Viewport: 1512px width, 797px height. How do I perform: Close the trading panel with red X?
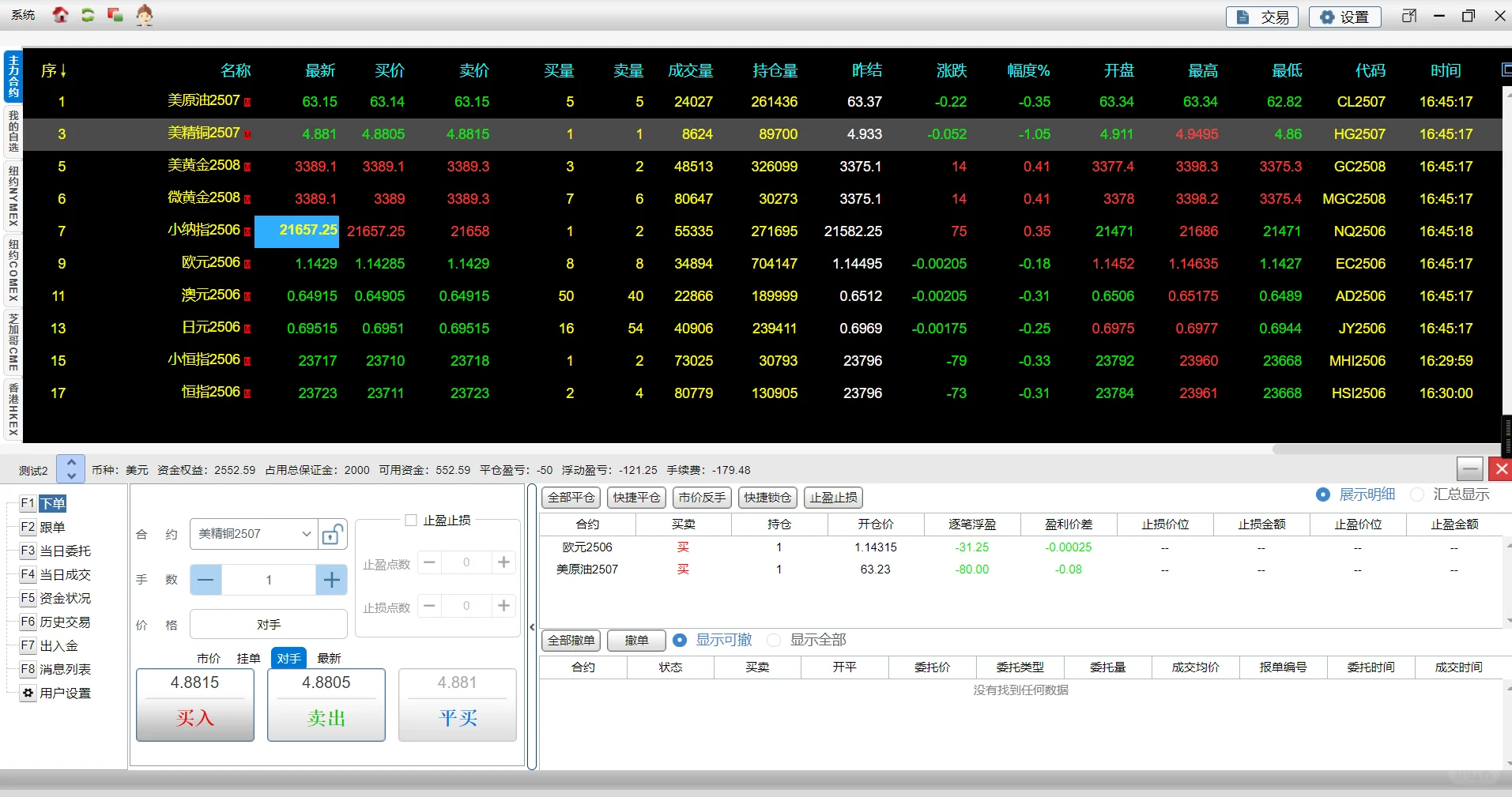(x=1500, y=469)
